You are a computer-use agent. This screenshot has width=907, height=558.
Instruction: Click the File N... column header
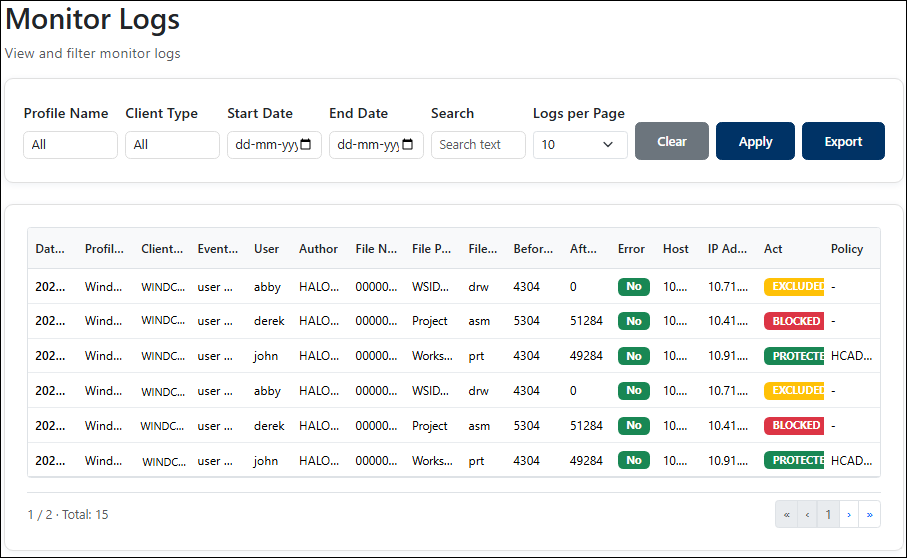(x=376, y=249)
